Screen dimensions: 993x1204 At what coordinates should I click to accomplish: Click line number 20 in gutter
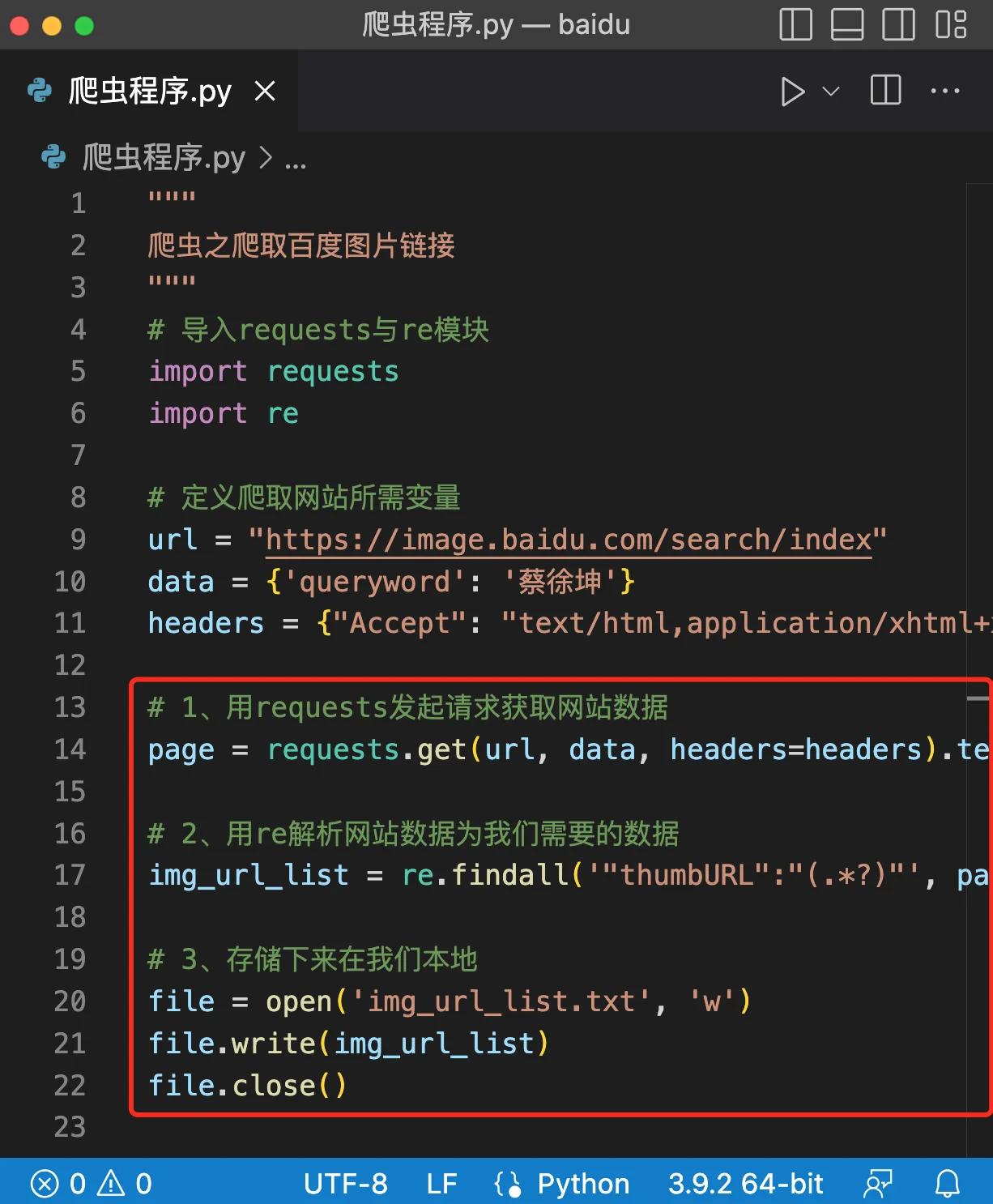tap(70, 1001)
